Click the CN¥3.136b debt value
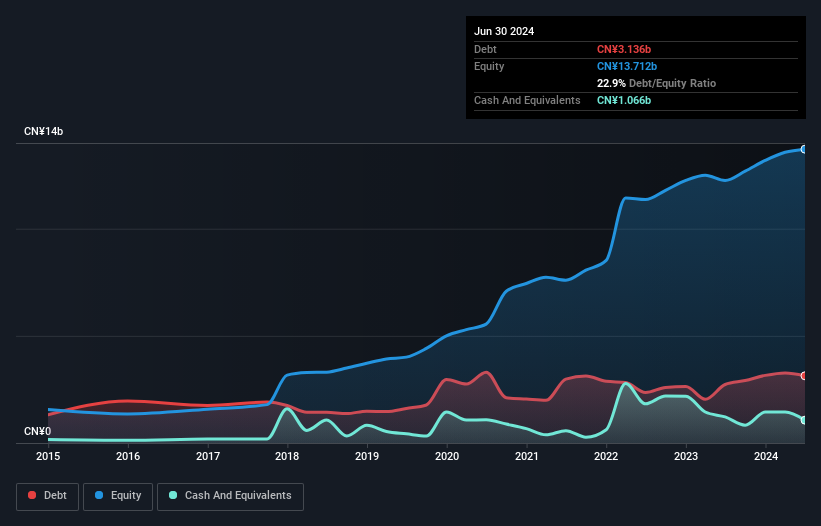The height and width of the screenshot is (526, 821). pos(624,49)
